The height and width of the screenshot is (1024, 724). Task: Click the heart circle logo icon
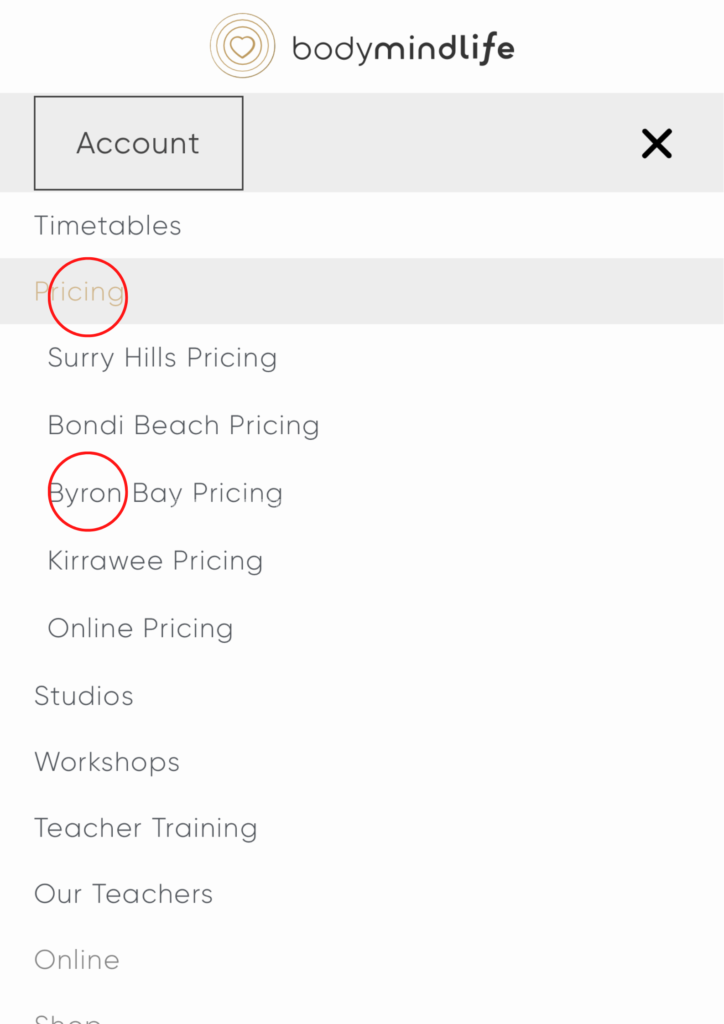(242, 46)
